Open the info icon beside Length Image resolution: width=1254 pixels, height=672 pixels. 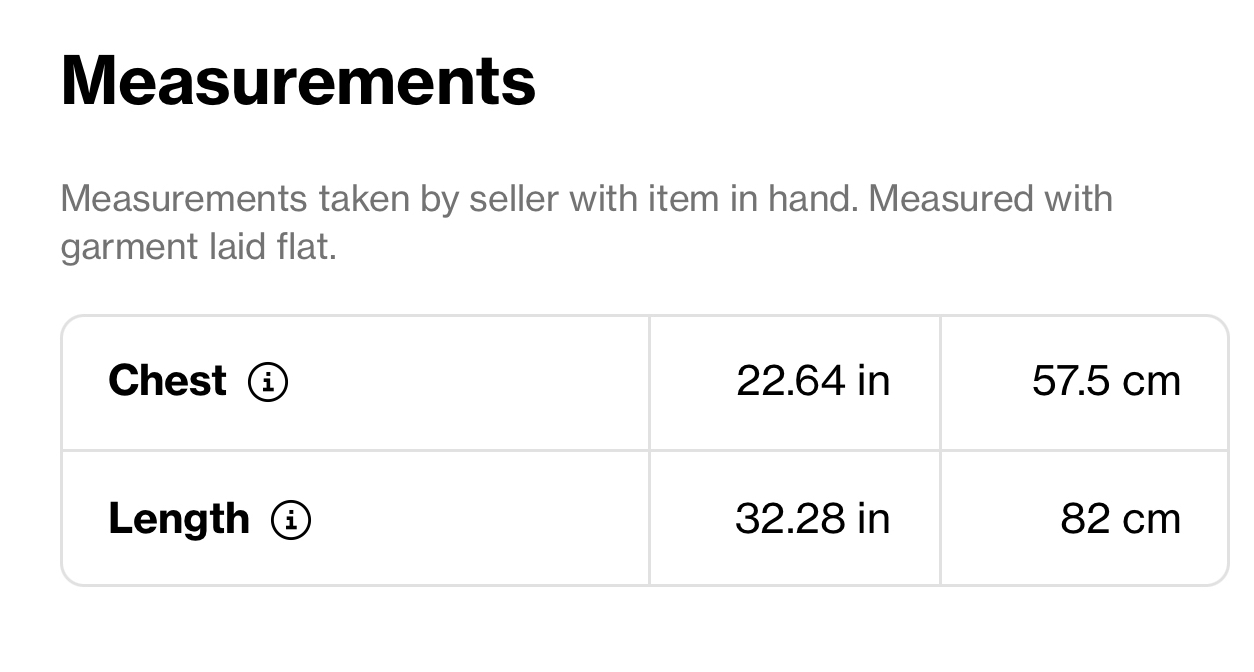[291, 520]
